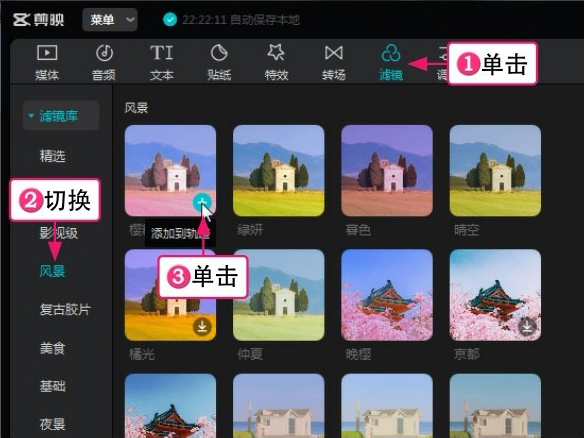
Task: Open the 转场 transitions tab
Action: [334, 63]
